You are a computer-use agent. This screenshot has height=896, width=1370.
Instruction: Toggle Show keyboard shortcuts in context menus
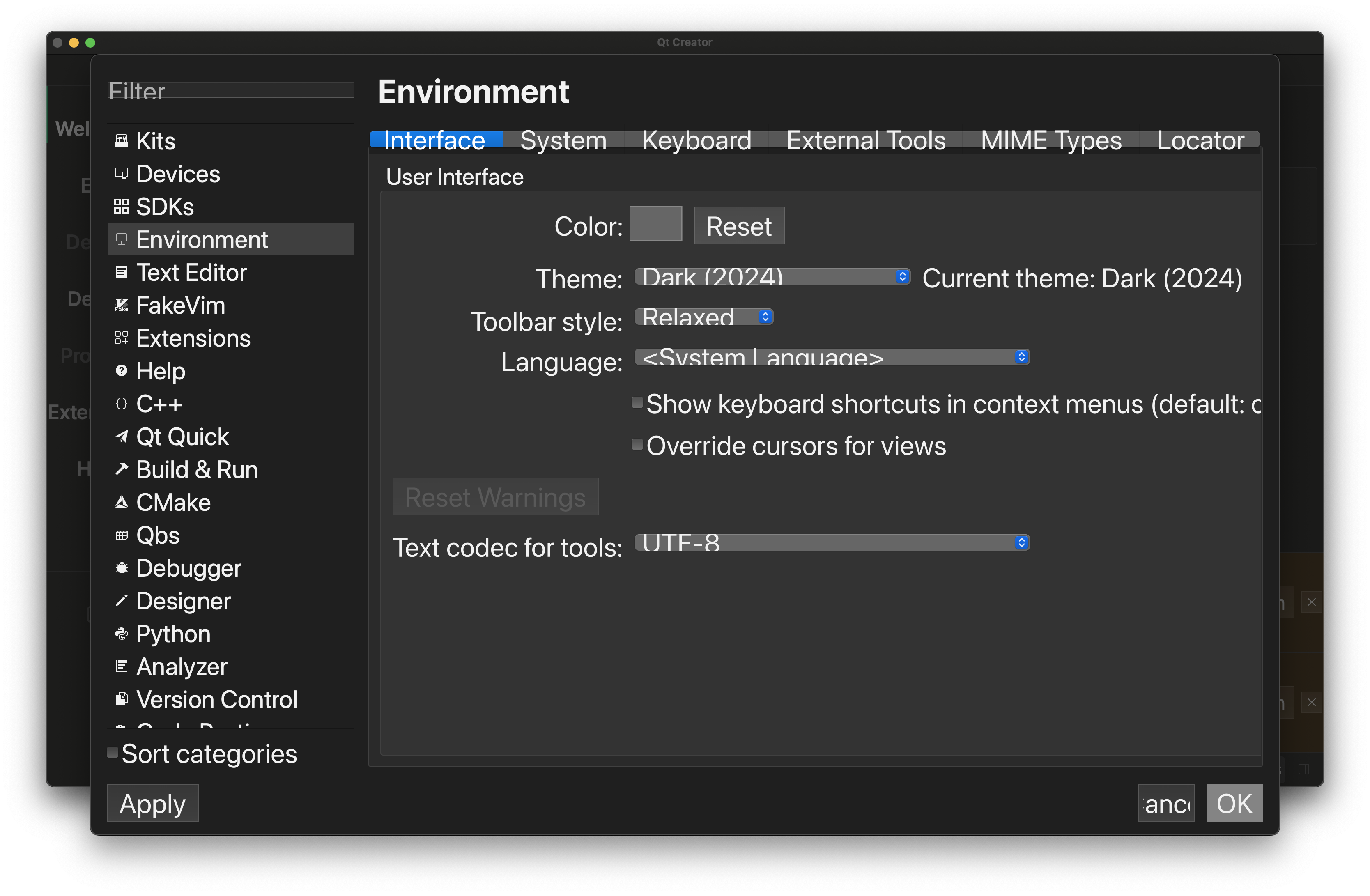[637, 402]
